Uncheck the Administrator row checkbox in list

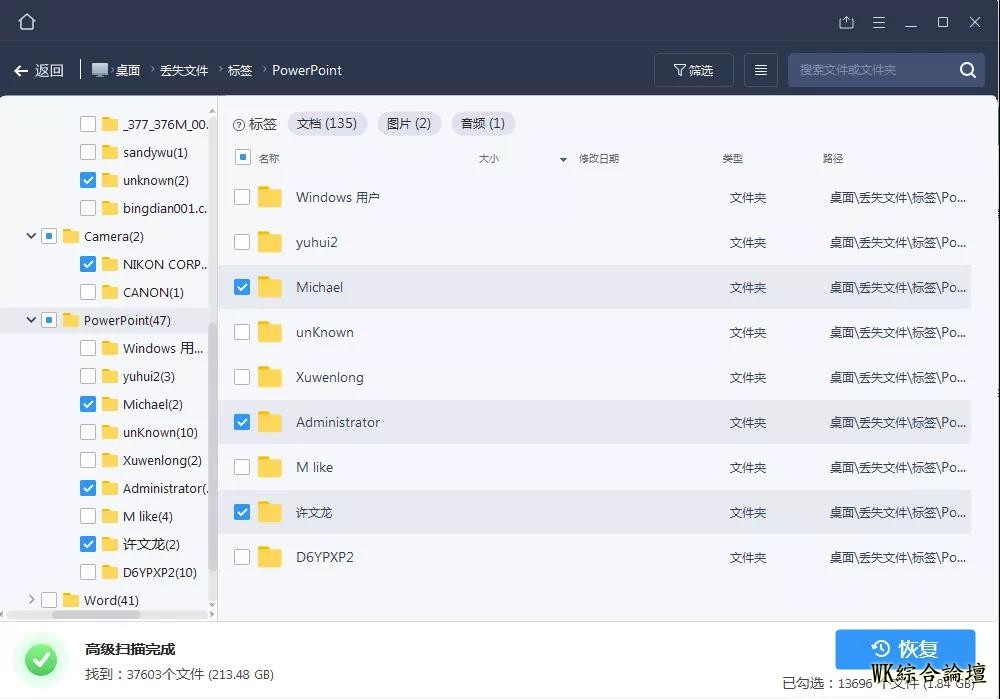[x=242, y=422]
